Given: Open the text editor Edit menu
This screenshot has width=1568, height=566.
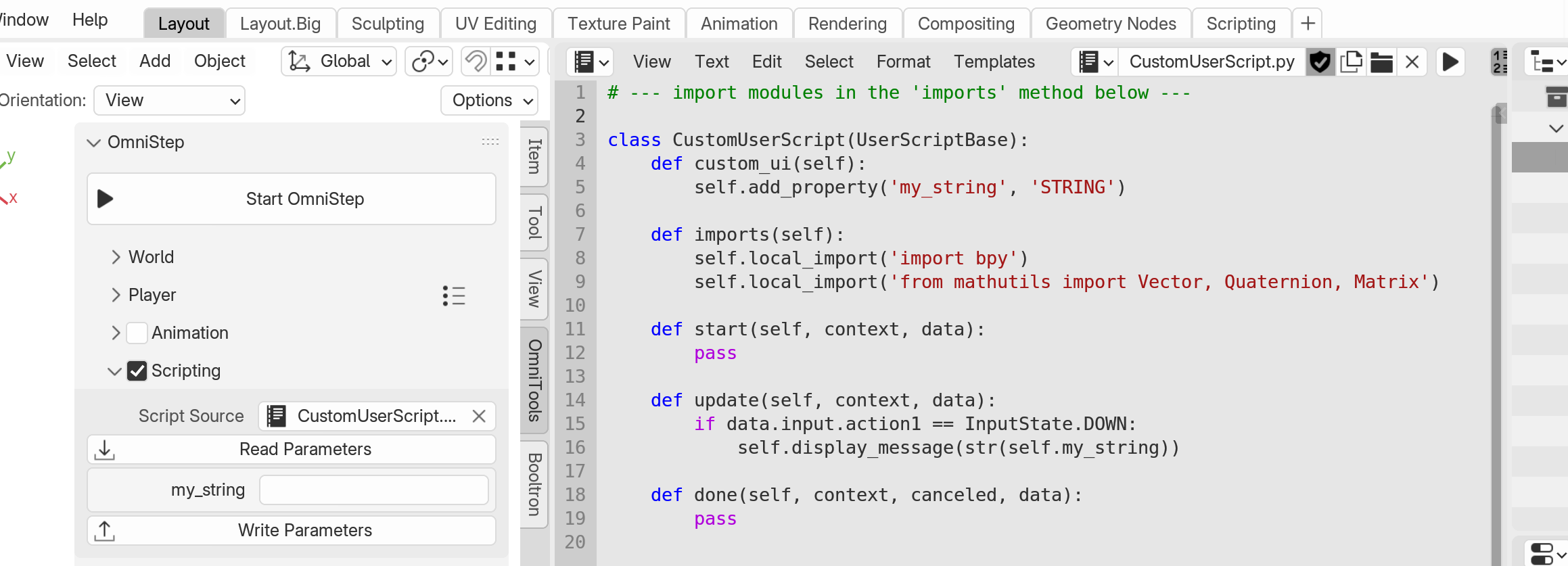Looking at the screenshot, I should [x=766, y=62].
